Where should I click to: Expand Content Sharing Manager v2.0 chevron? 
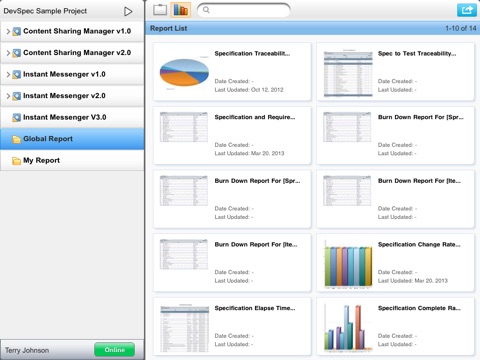pos(8,53)
